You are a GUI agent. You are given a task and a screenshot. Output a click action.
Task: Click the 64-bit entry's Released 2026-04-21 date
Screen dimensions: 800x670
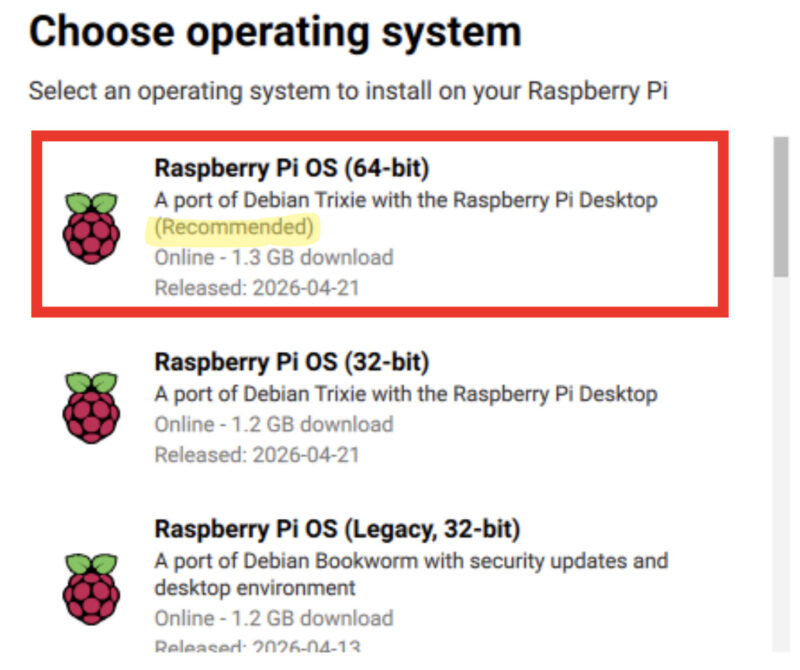point(257,288)
